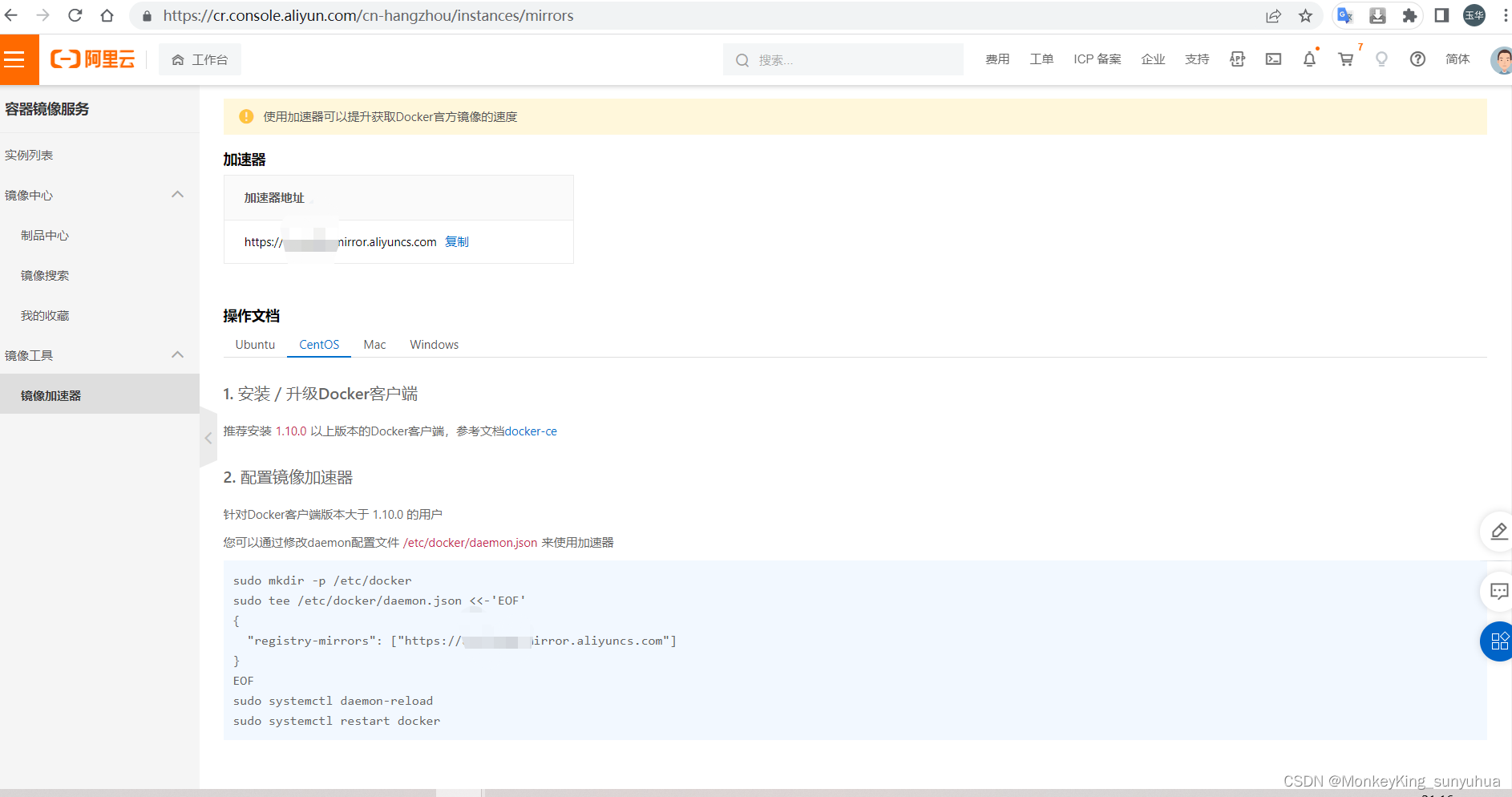This screenshot has height=797, width=1512.
Task: Toggle the browser side panel
Action: click(1441, 16)
